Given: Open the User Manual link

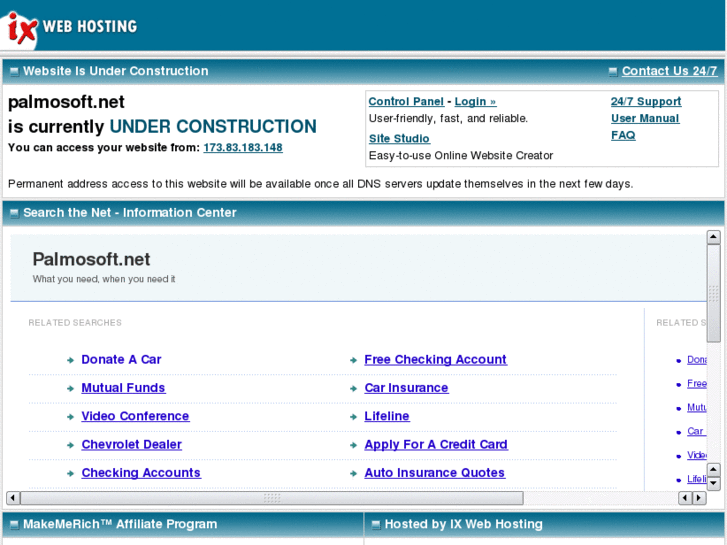Looking at the screenshot, I should click(x=645, y=118).
